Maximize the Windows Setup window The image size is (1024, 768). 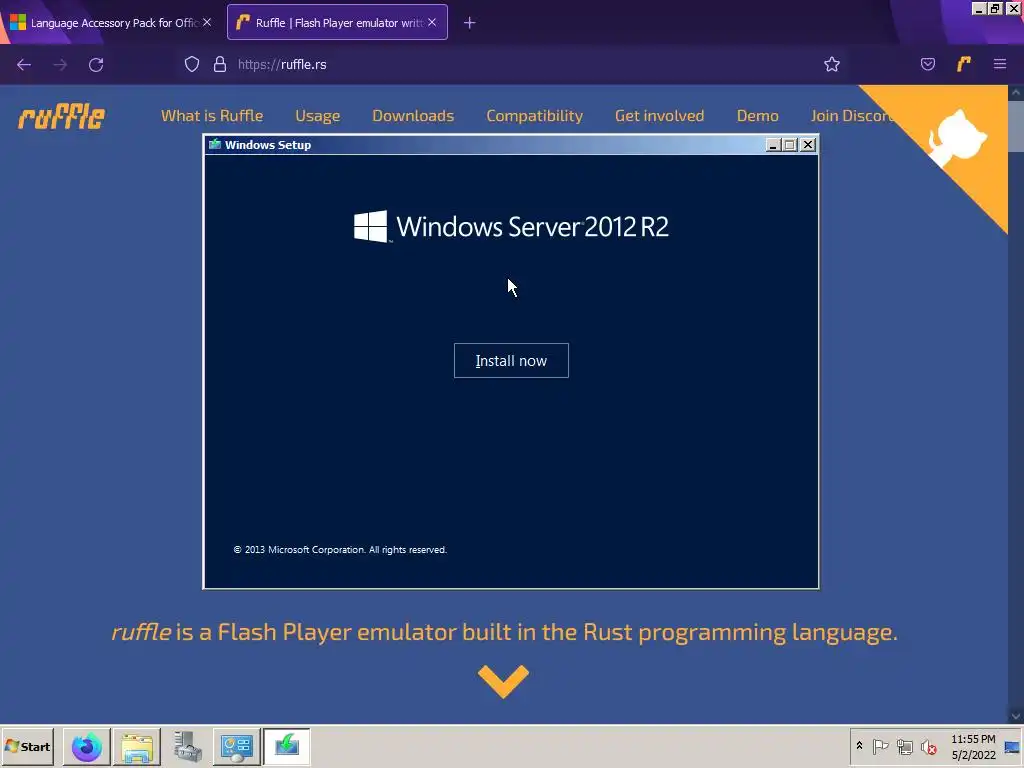790,145
